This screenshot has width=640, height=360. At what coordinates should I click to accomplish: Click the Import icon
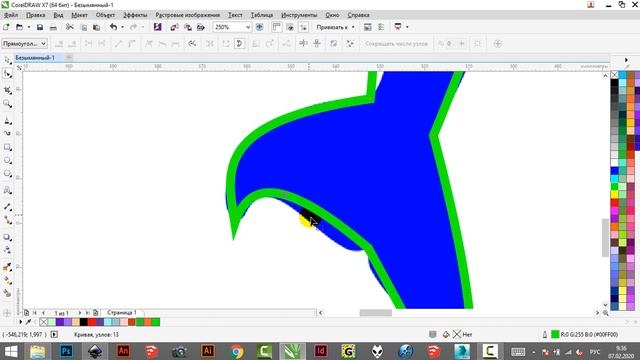click(174, 27)
